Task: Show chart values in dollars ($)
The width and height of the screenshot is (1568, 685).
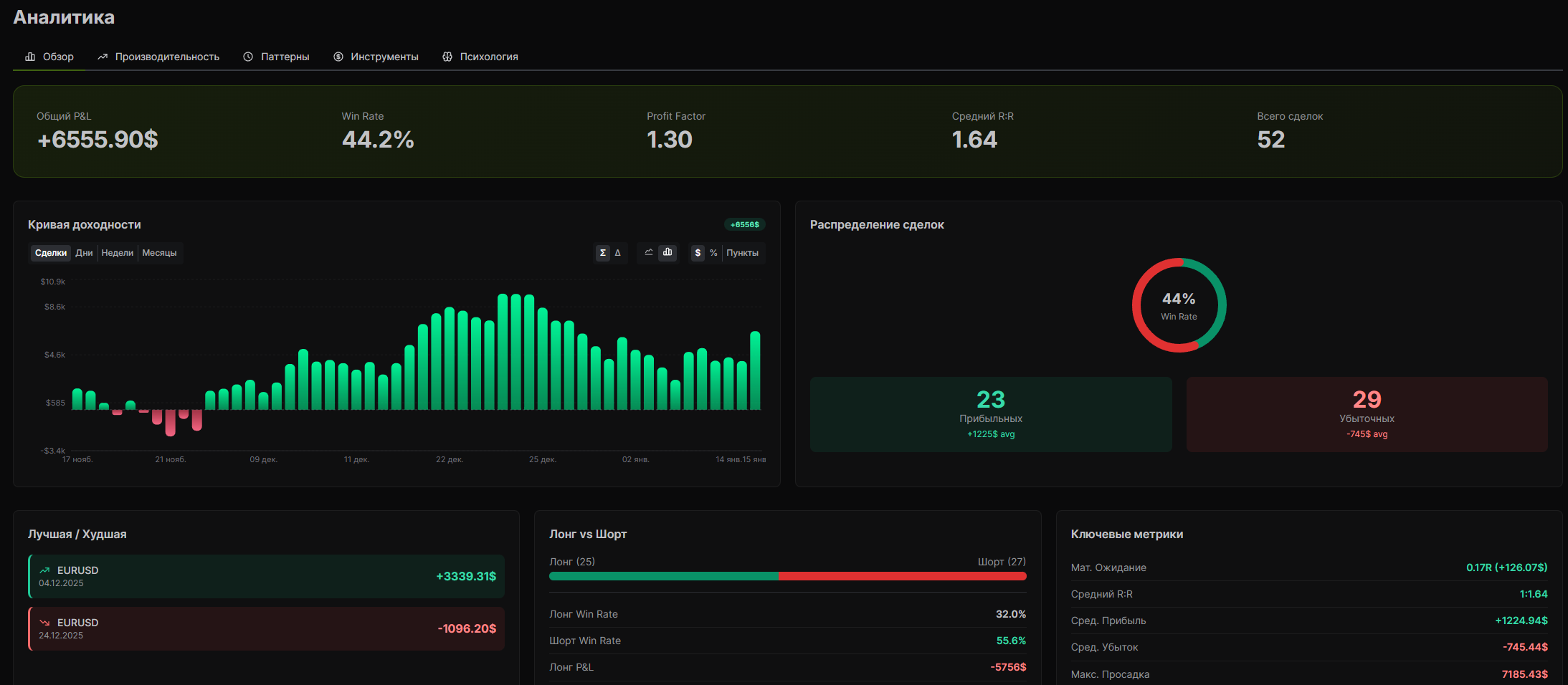Action: click(698, 253)
